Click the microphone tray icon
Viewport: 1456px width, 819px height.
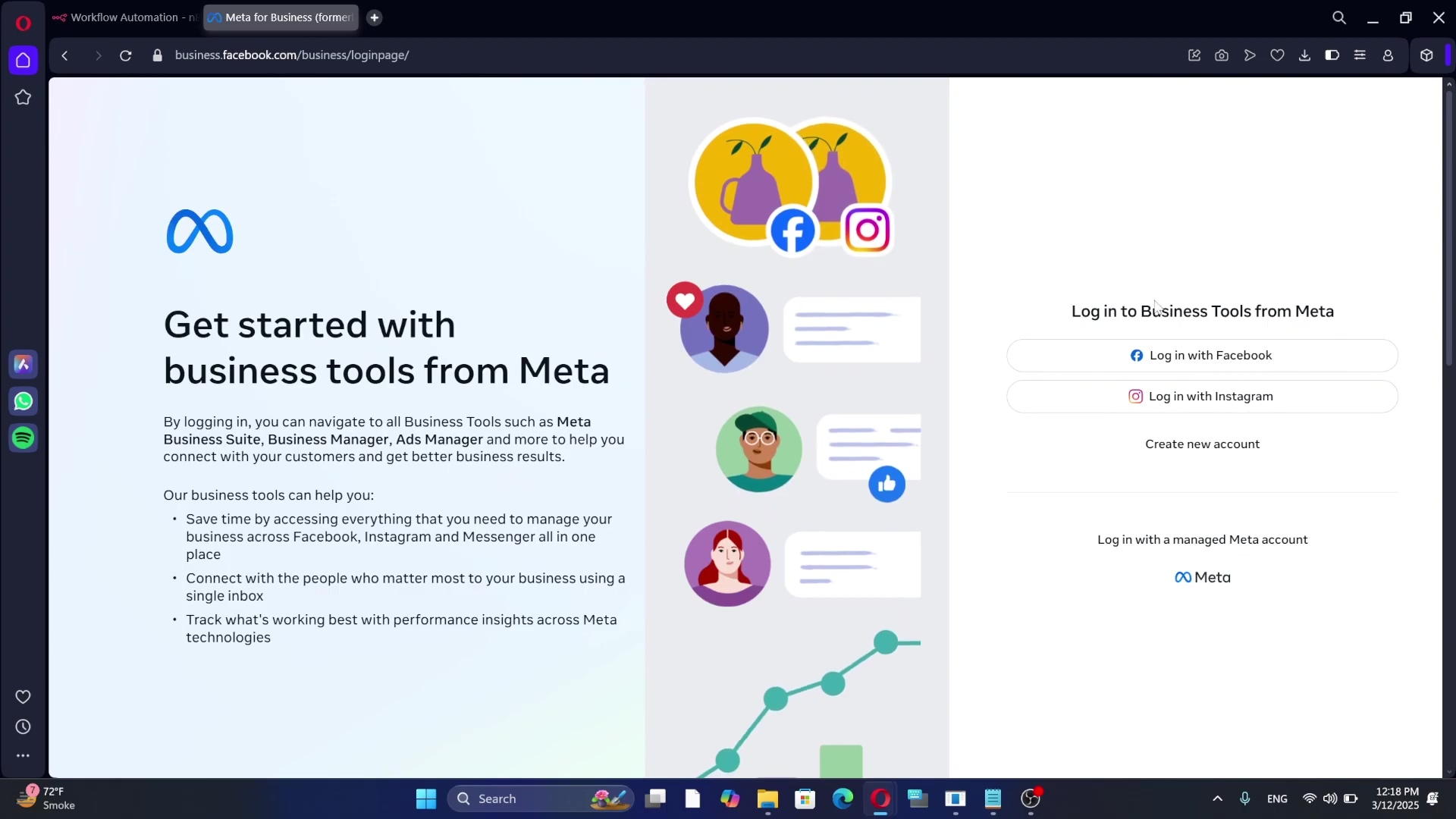[1244, 799]
